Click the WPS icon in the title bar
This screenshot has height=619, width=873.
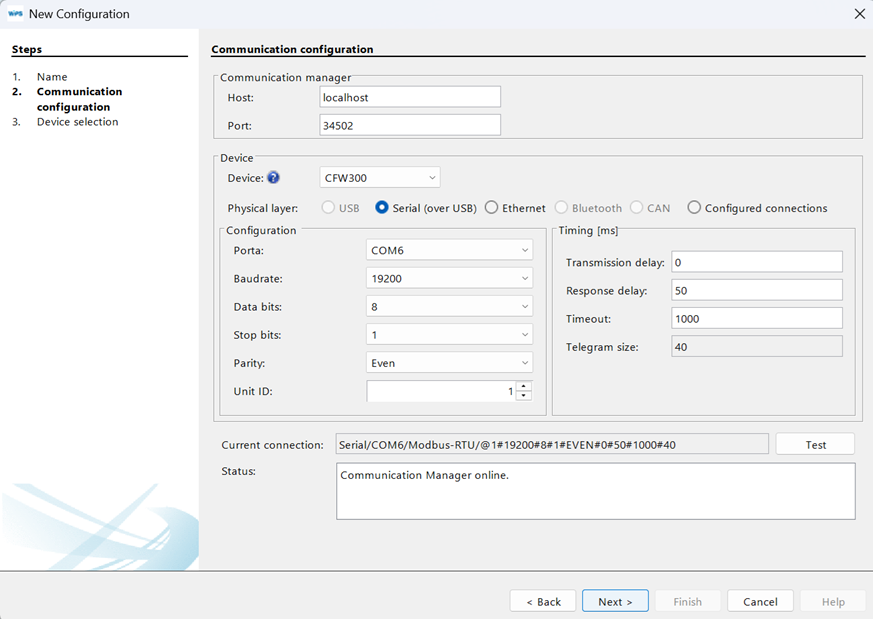(14, 14)
